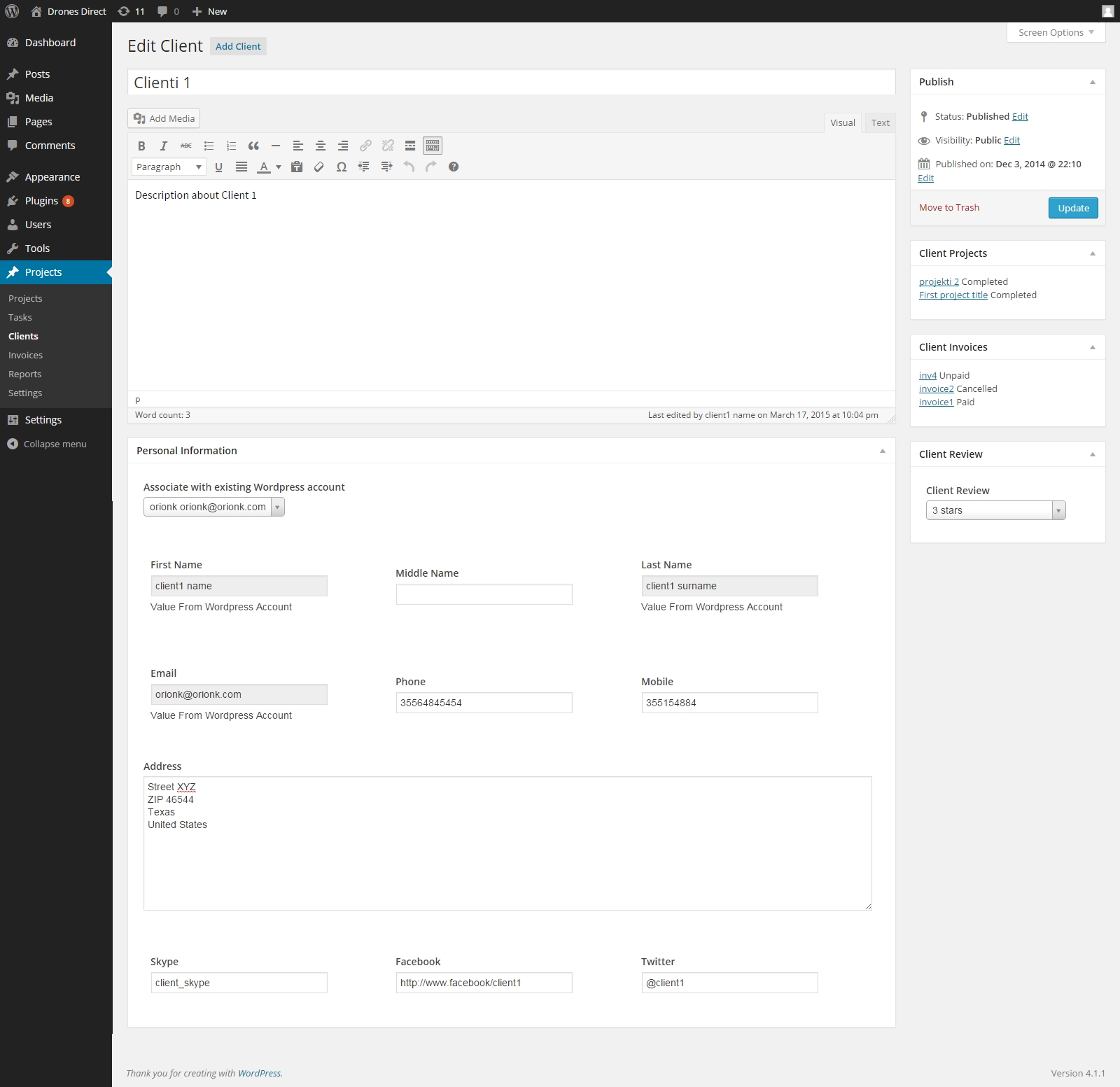Viewport: 1120px width, 1087px height.
Task: Click the Update button
Action: tap(1073, 208)
